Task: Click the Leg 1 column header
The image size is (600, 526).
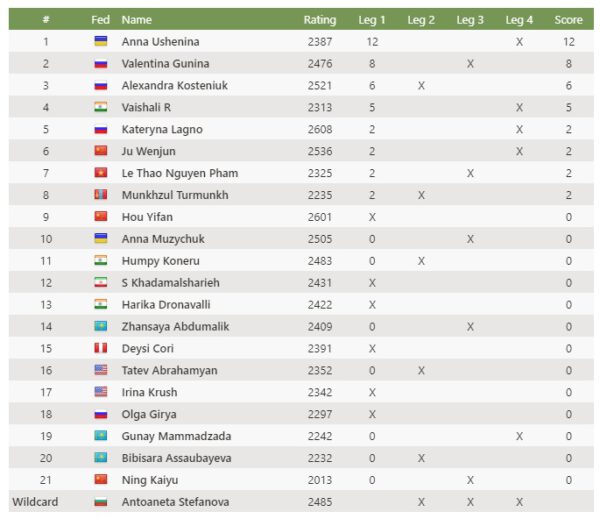Action: tap(372, 19)
